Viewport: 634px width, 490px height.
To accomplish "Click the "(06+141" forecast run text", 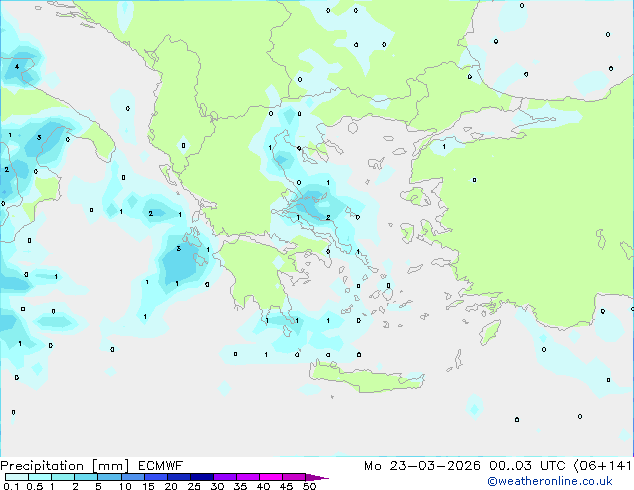I will [602, 466].
